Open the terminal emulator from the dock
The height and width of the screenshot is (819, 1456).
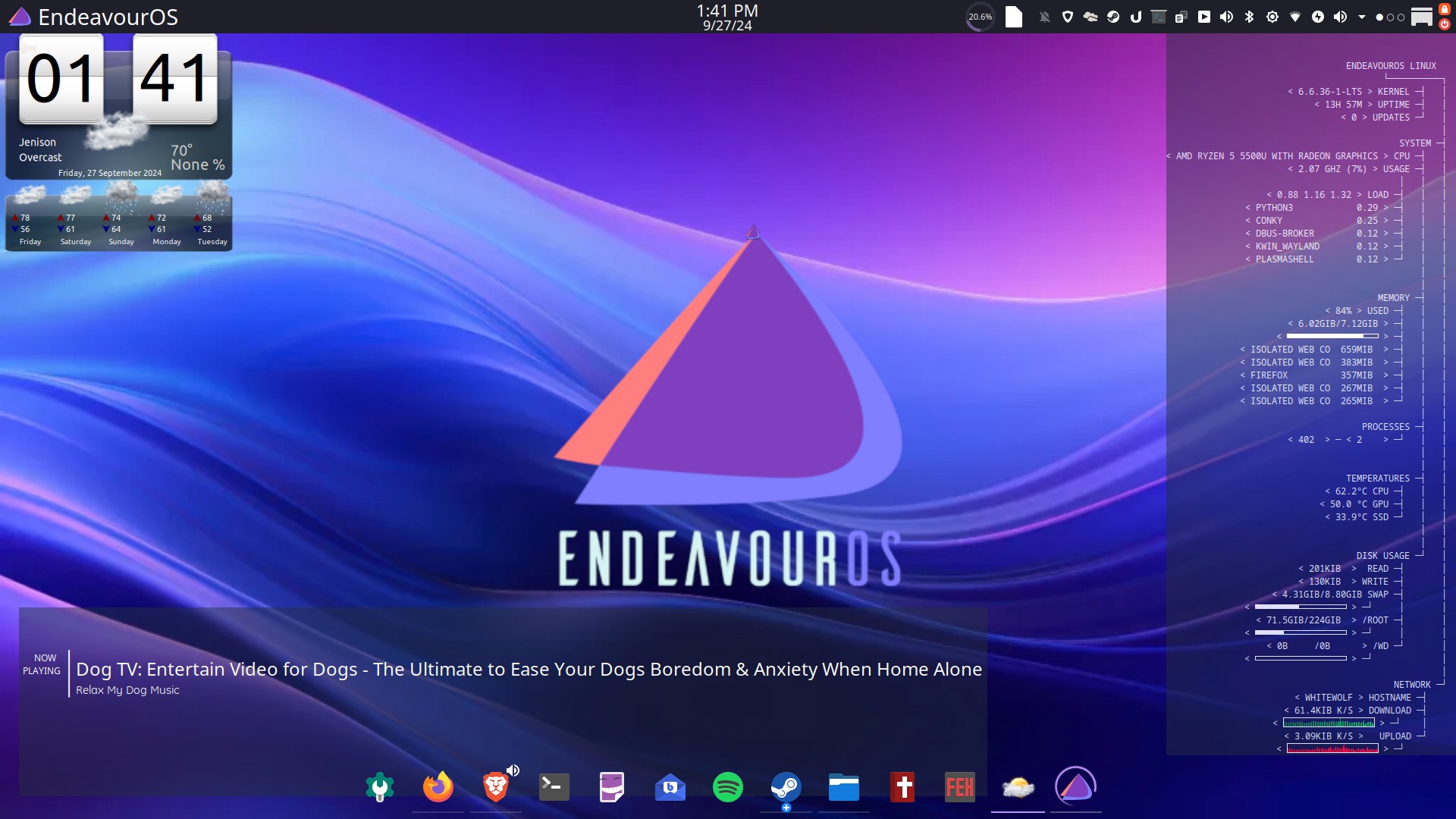[554, 787]
